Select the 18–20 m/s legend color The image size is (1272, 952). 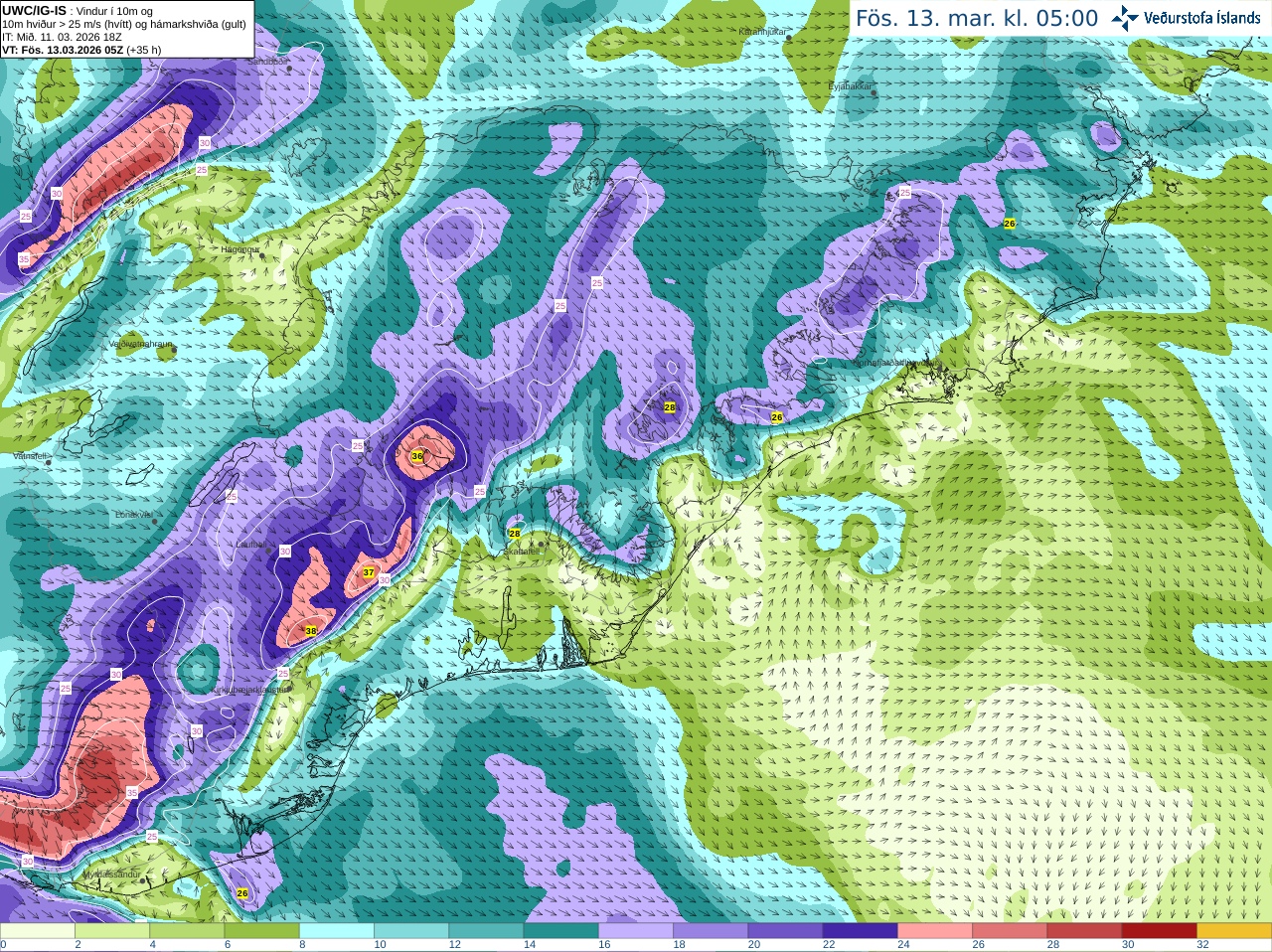711,931
